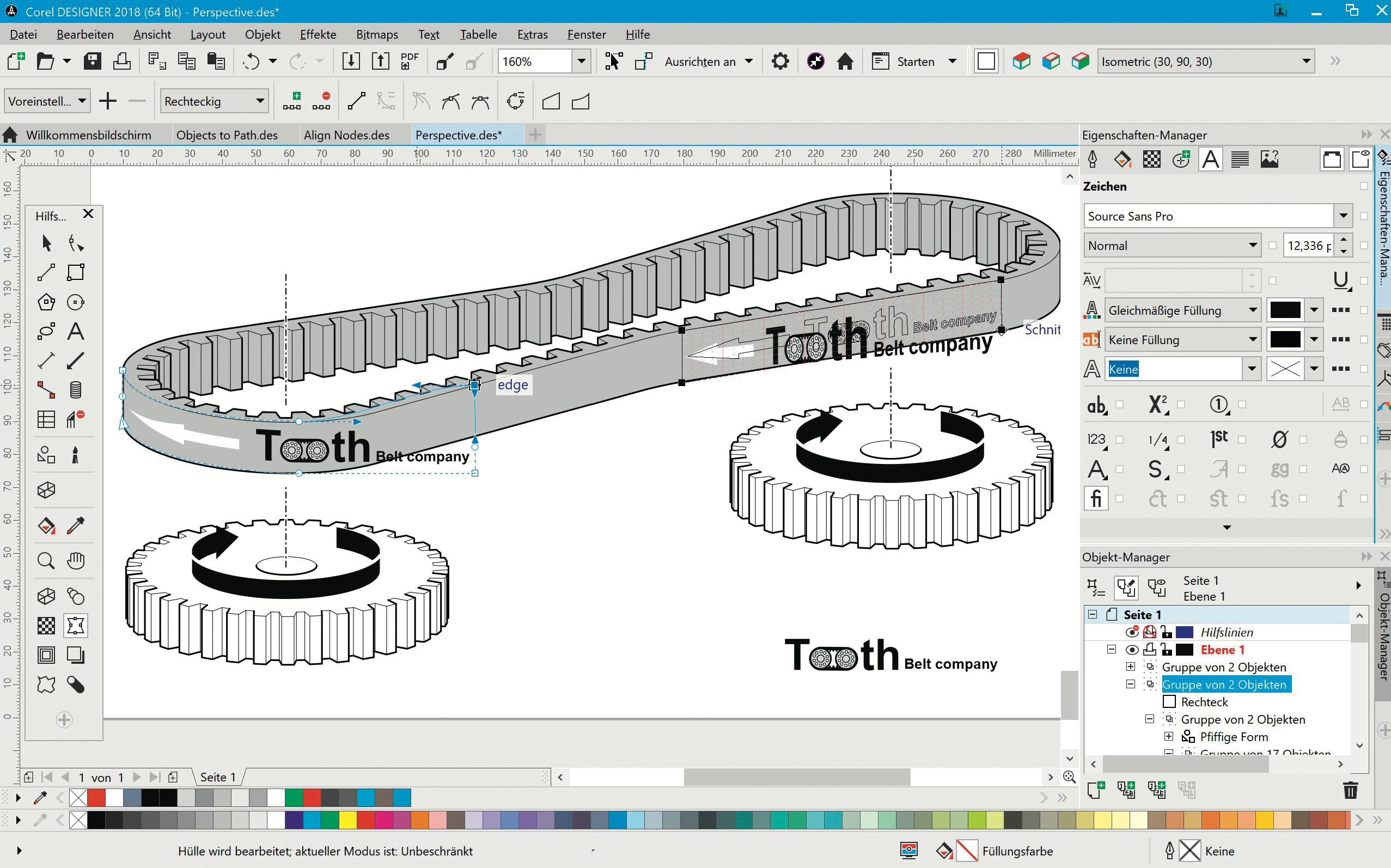Open the Effekte menu

coord(318,34)
